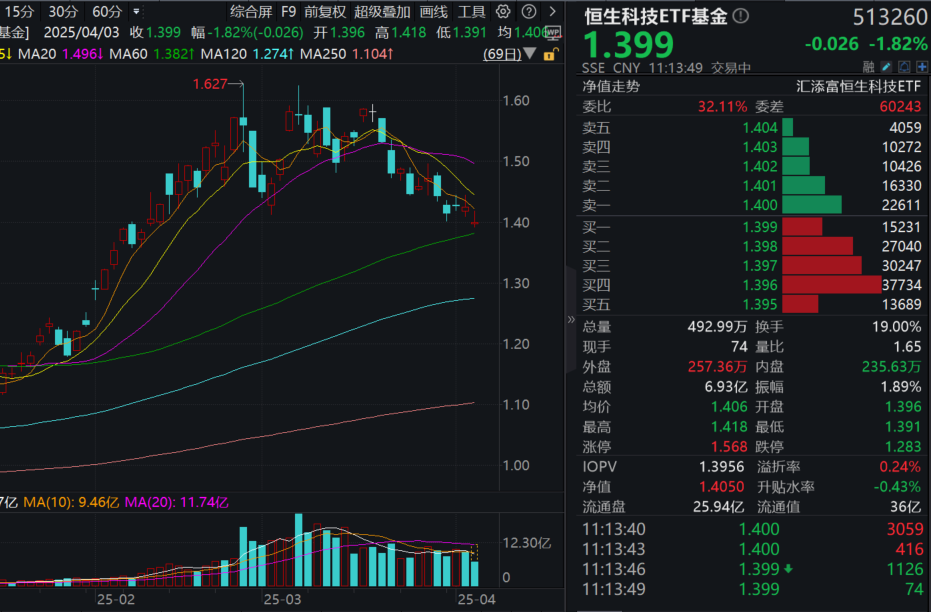The image size is (931, 612).
Task: Click the volume MA(10) 9.46亿 label
Action: (71, 502)
